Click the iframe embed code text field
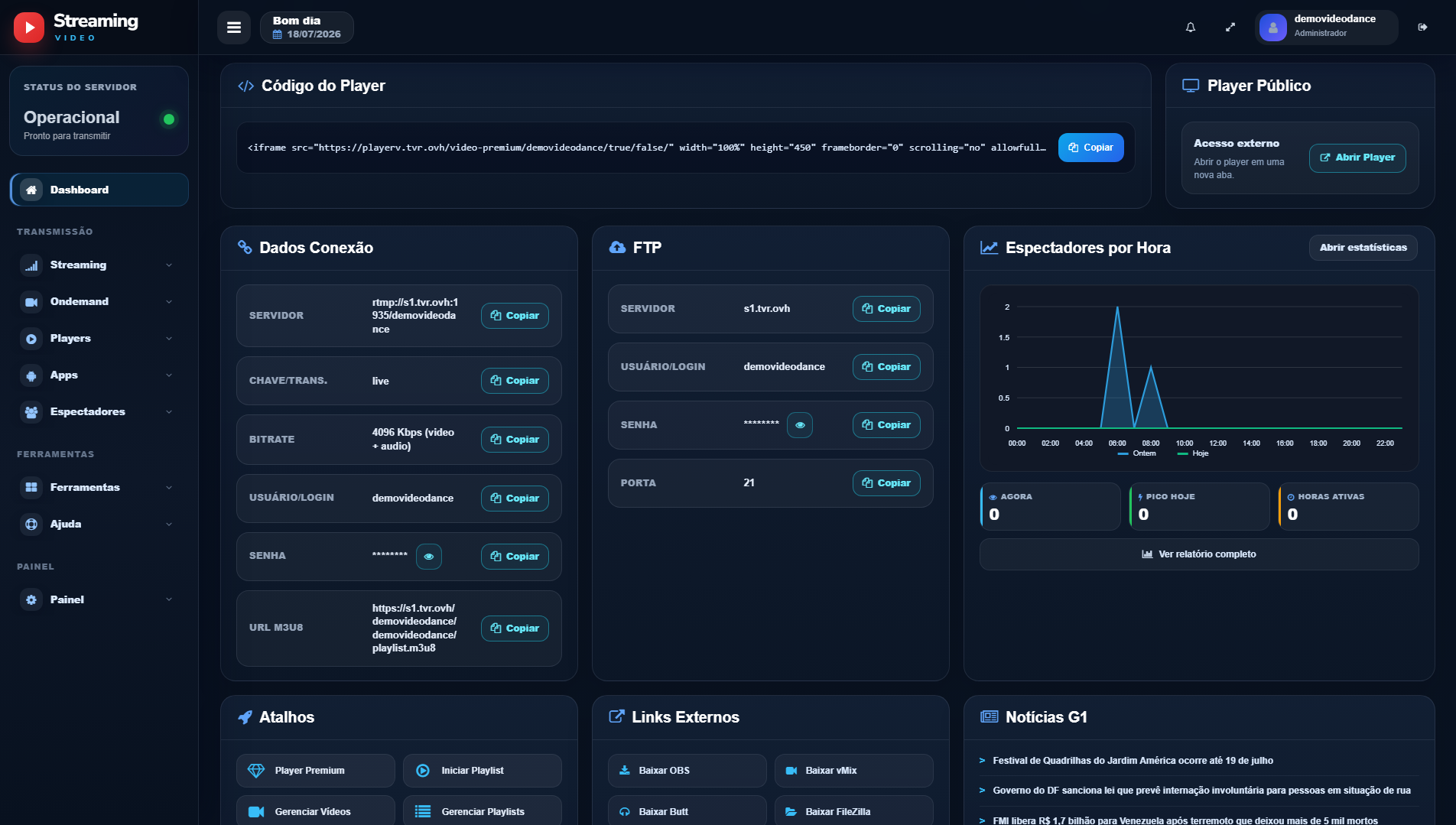 [x=647, y=148]
